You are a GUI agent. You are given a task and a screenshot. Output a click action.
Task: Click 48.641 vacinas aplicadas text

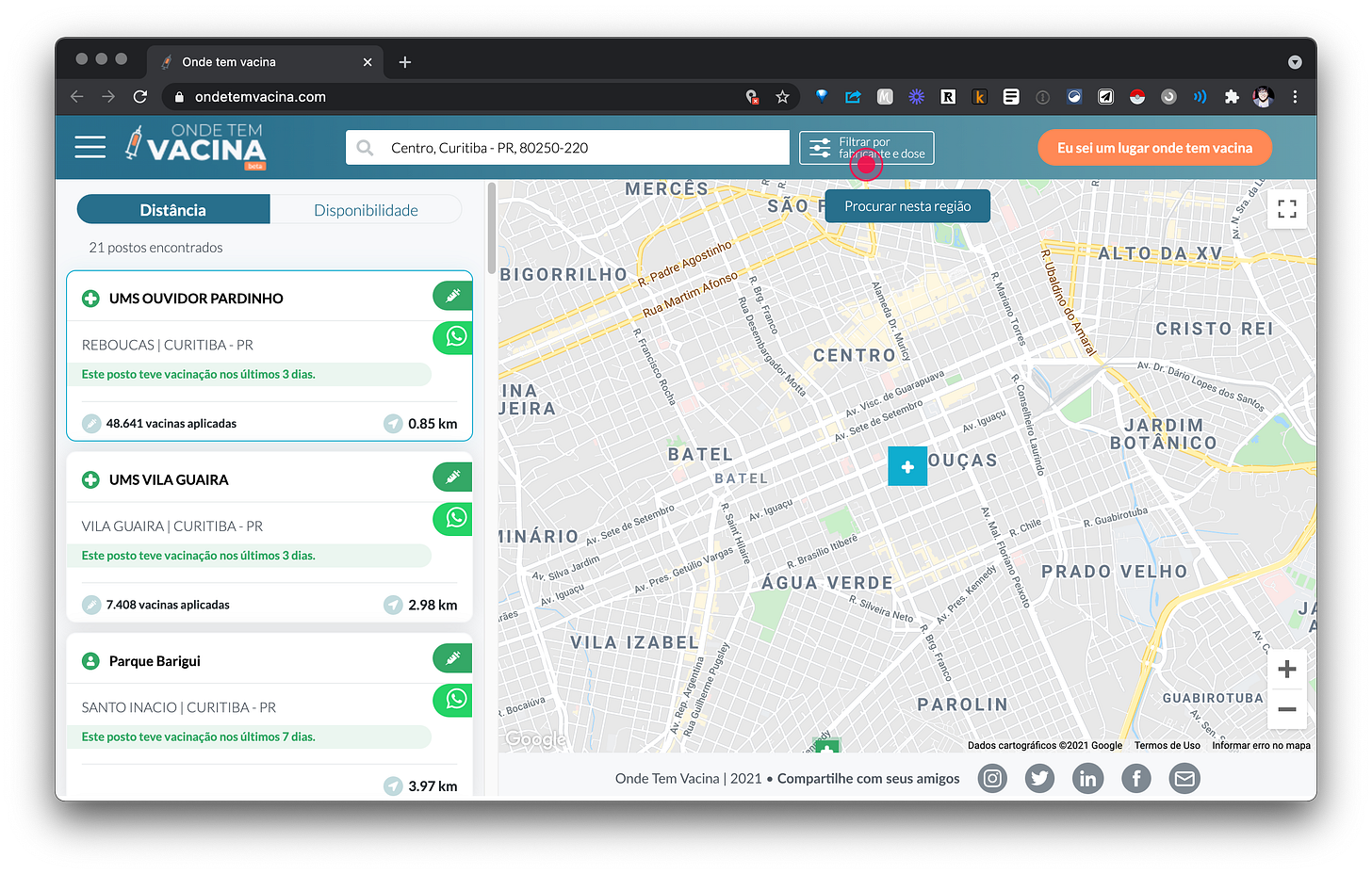point(171,424)
